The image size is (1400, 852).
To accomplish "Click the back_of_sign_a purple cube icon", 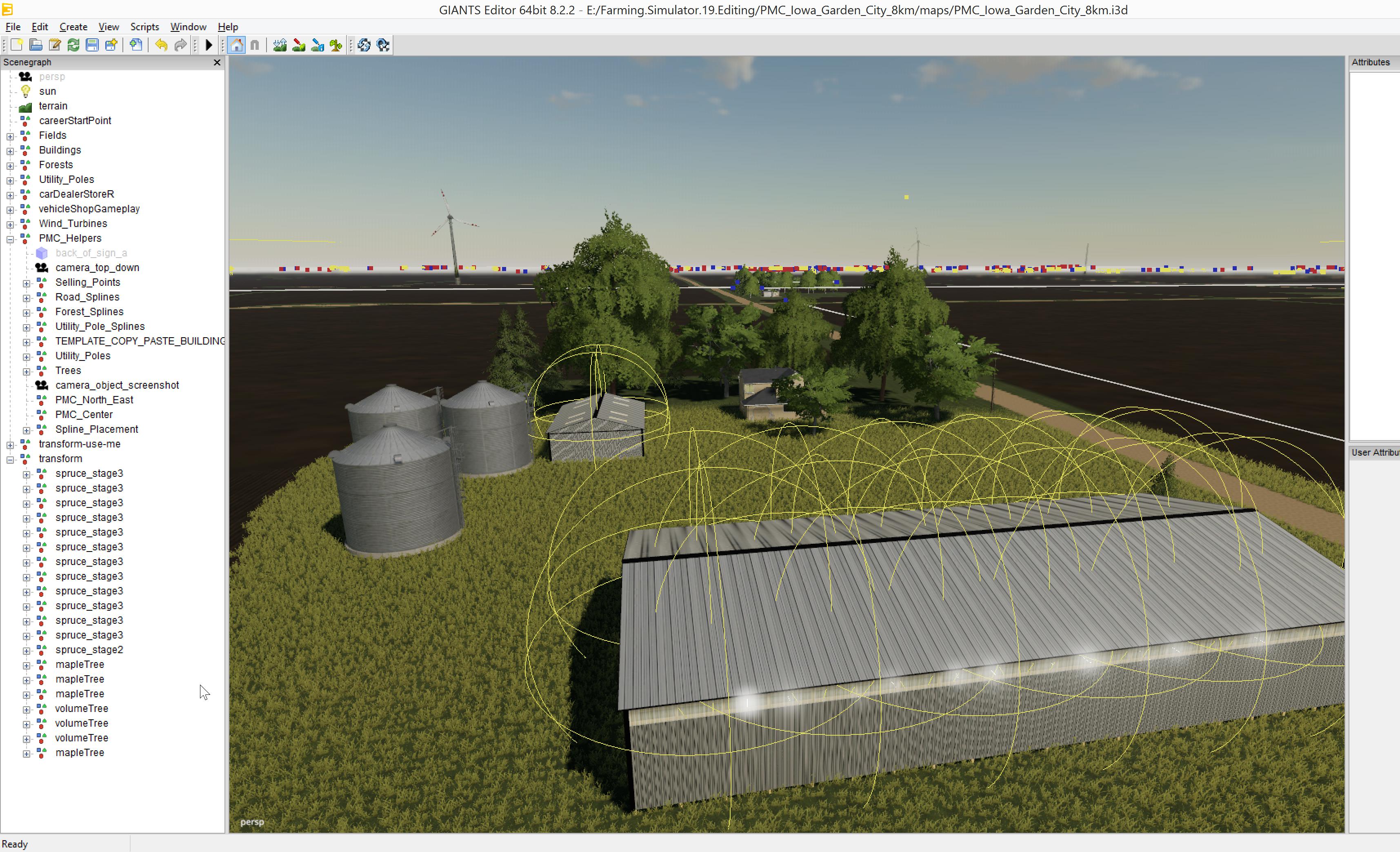I will pos(42,253).
